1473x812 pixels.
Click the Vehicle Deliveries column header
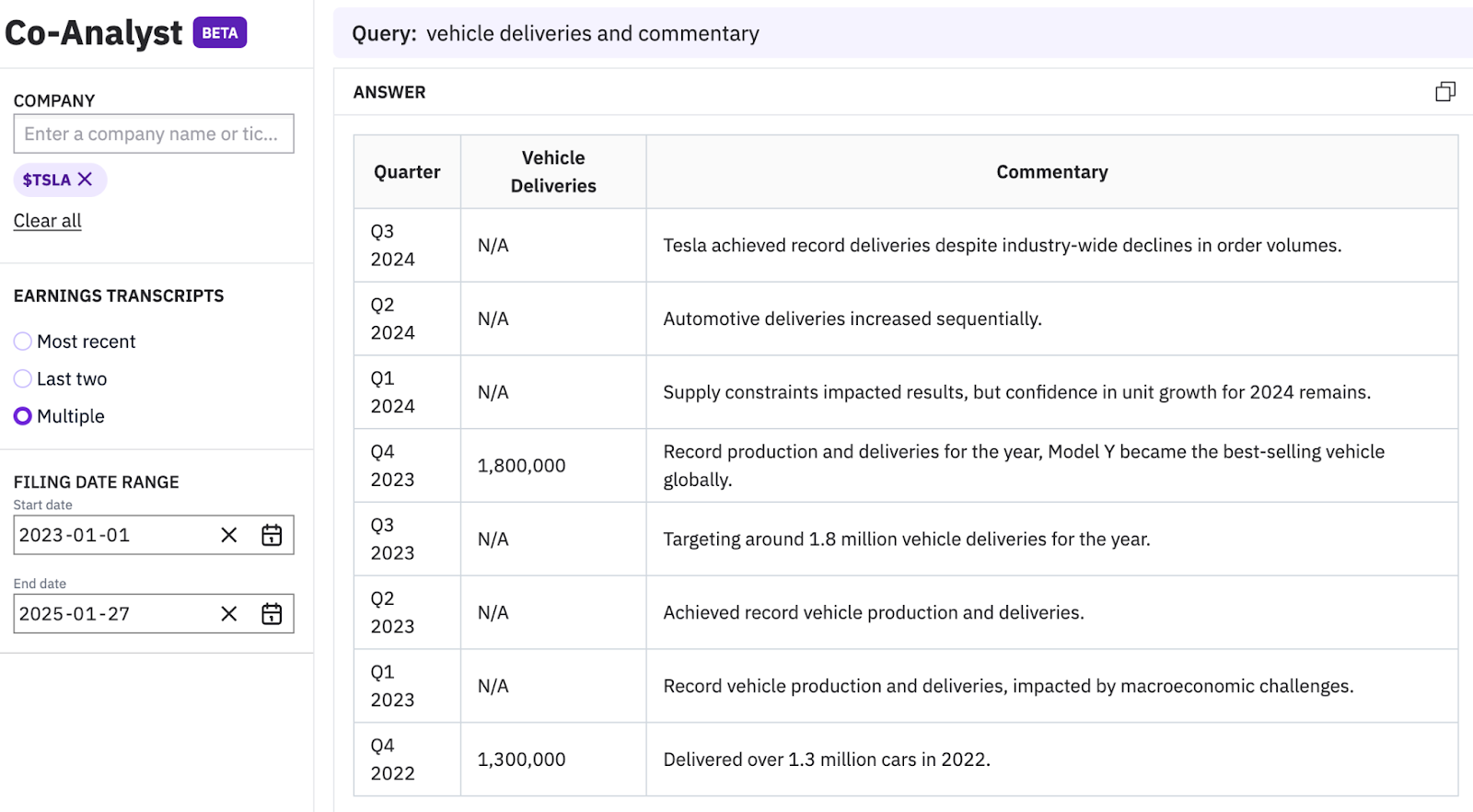(x=553, y=172)
